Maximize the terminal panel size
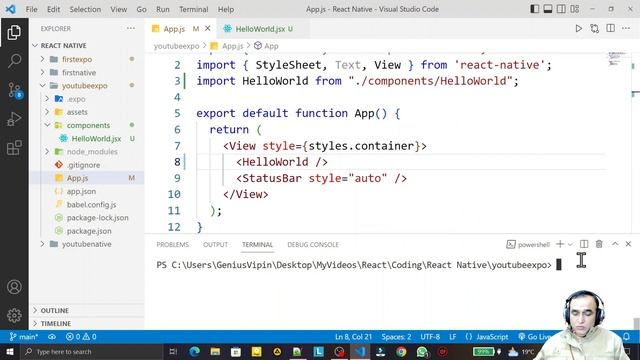The image size is (640, 360). click(x=615, y=244)
